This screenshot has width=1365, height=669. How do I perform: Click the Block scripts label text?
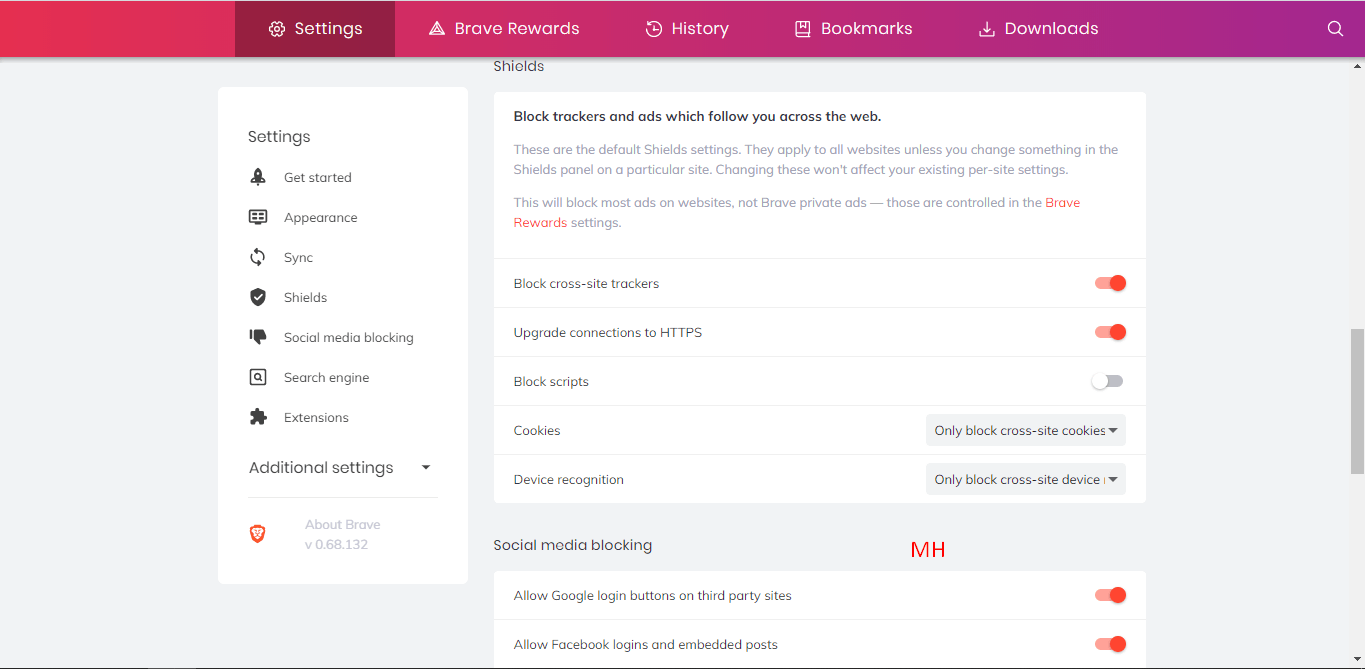(x=551, y=381)
